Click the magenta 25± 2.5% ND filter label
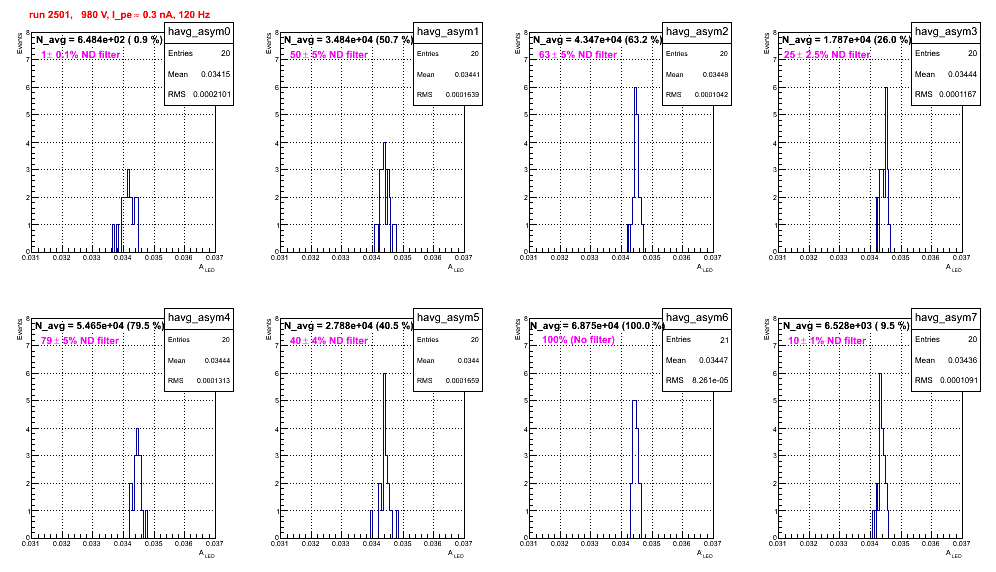This screenshot has height=572, width=996. [x=827, y=55]
